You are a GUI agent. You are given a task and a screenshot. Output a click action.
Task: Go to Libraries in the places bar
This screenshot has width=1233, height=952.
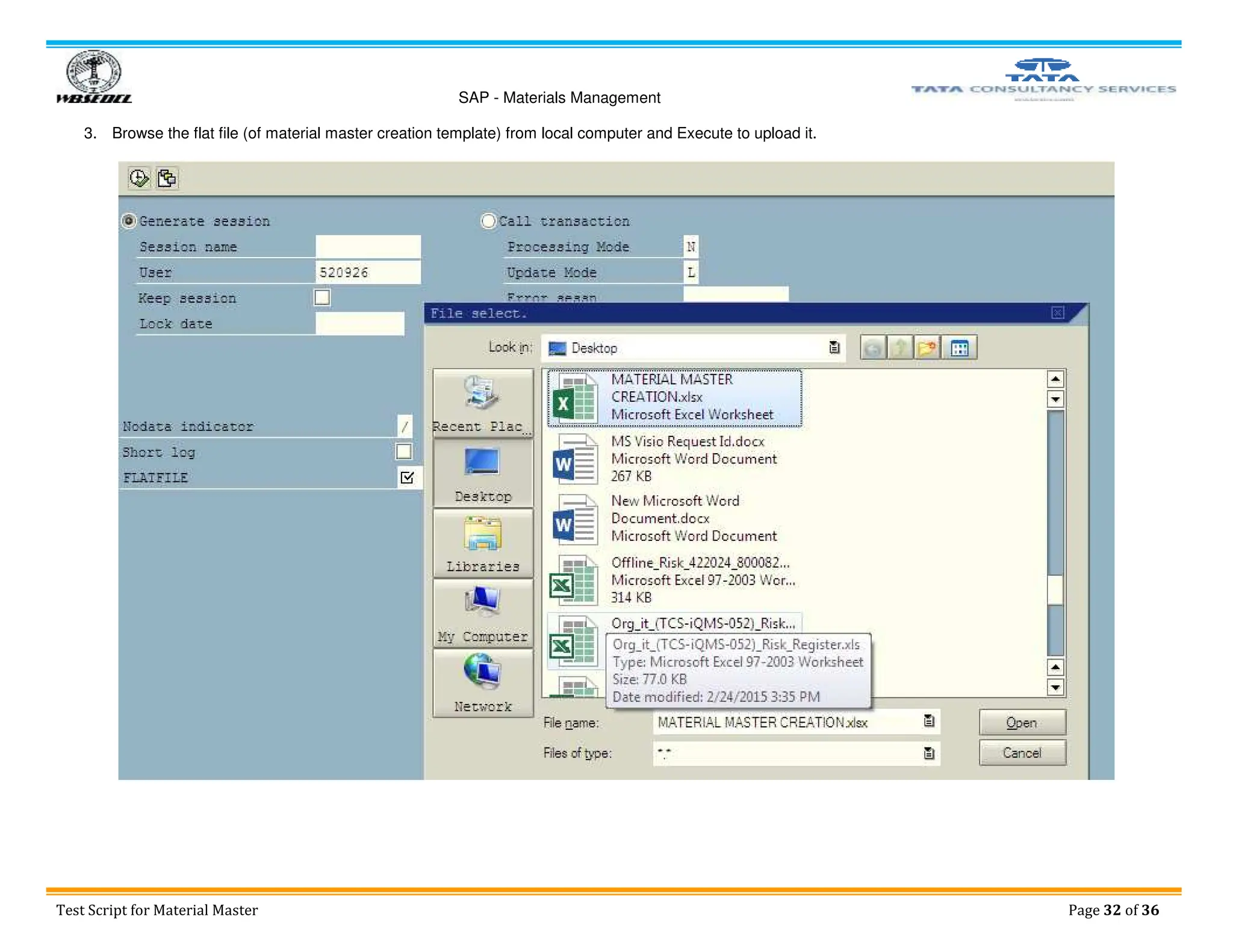tap(483, 543)
